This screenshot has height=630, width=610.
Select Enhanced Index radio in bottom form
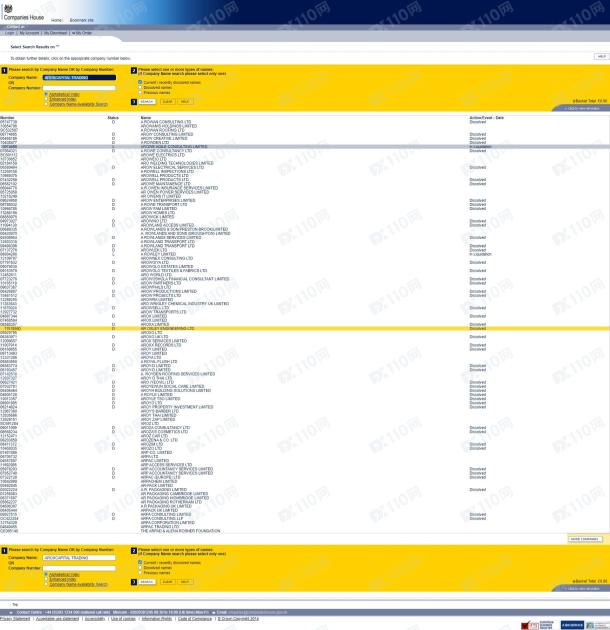(46, 579)
